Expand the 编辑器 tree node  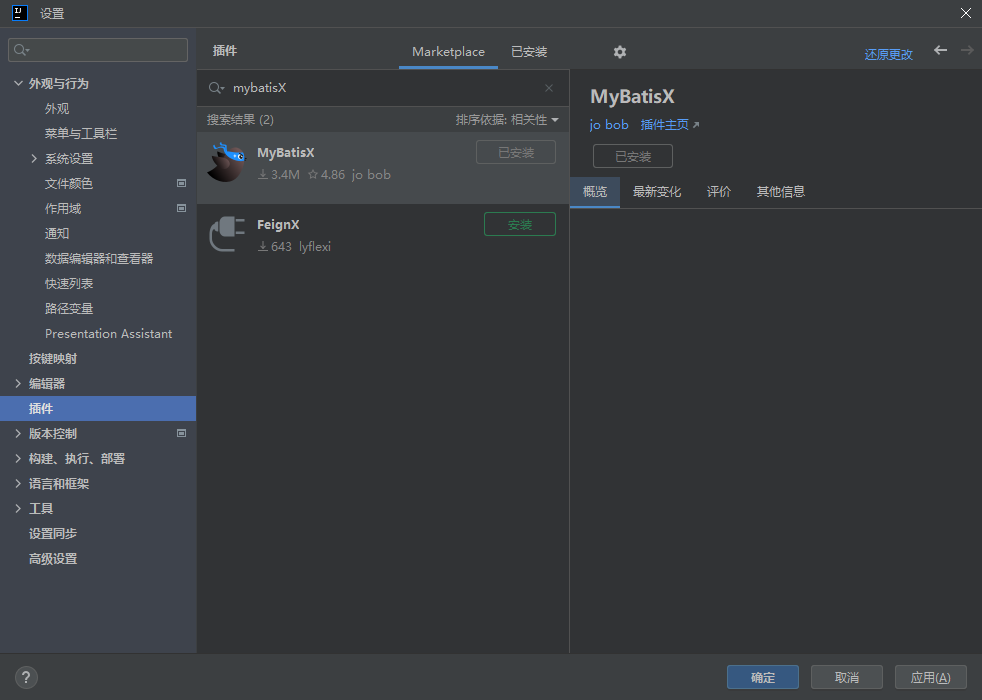(18, 383)
